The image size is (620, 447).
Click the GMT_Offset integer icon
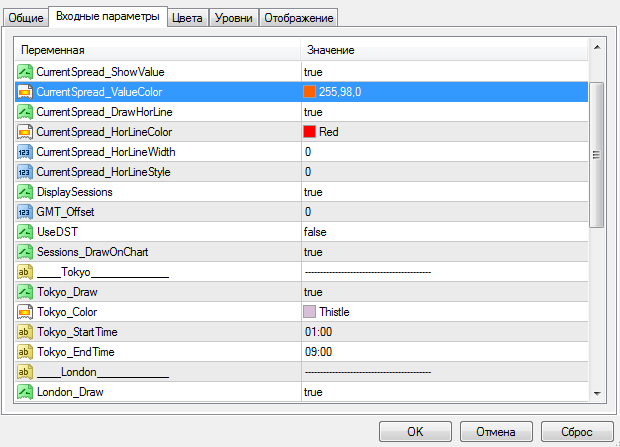[x=25, y=212]
